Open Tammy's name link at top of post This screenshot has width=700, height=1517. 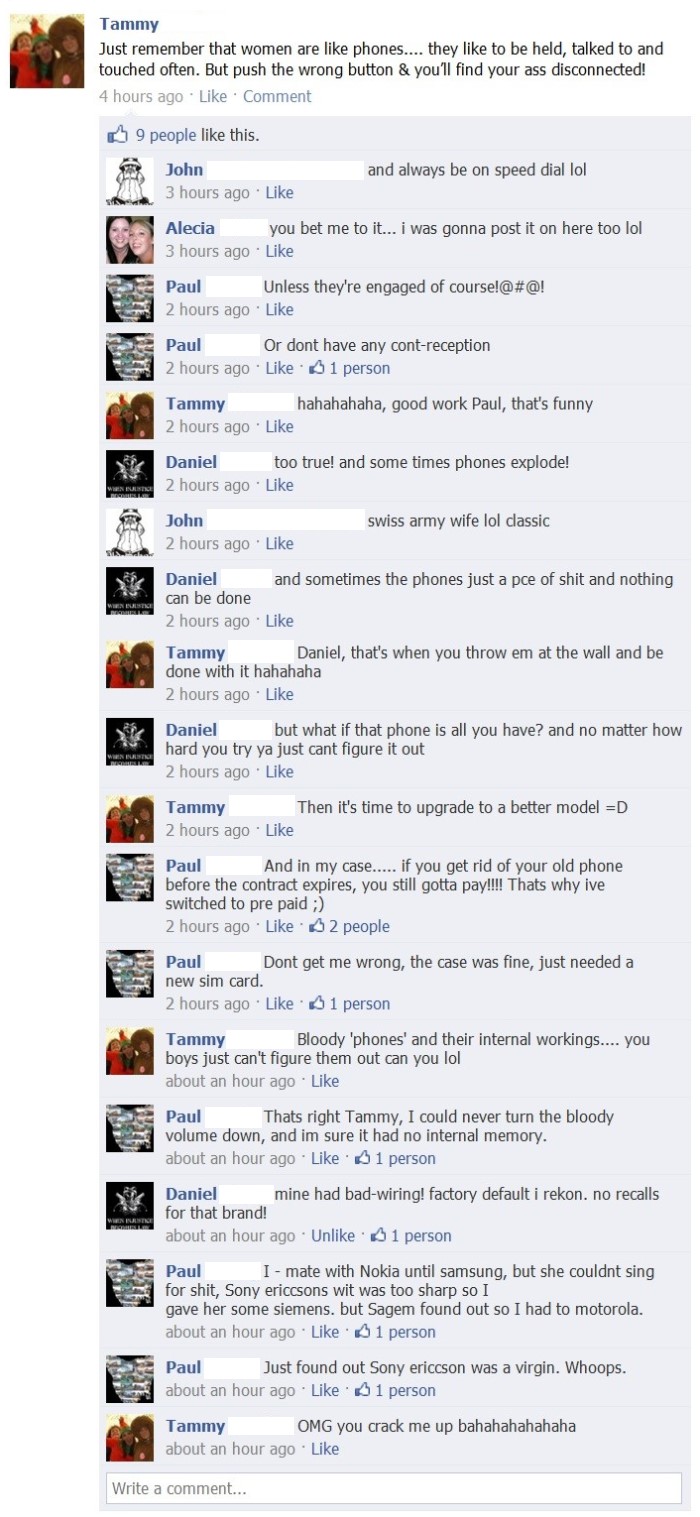pyautogui.click(x=129, y=24)
